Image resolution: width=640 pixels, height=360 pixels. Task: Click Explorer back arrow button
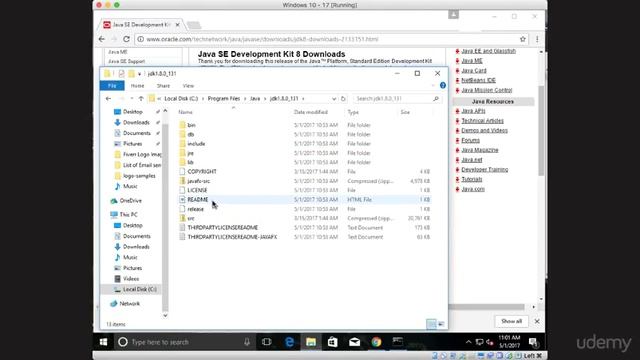point(108,99)
